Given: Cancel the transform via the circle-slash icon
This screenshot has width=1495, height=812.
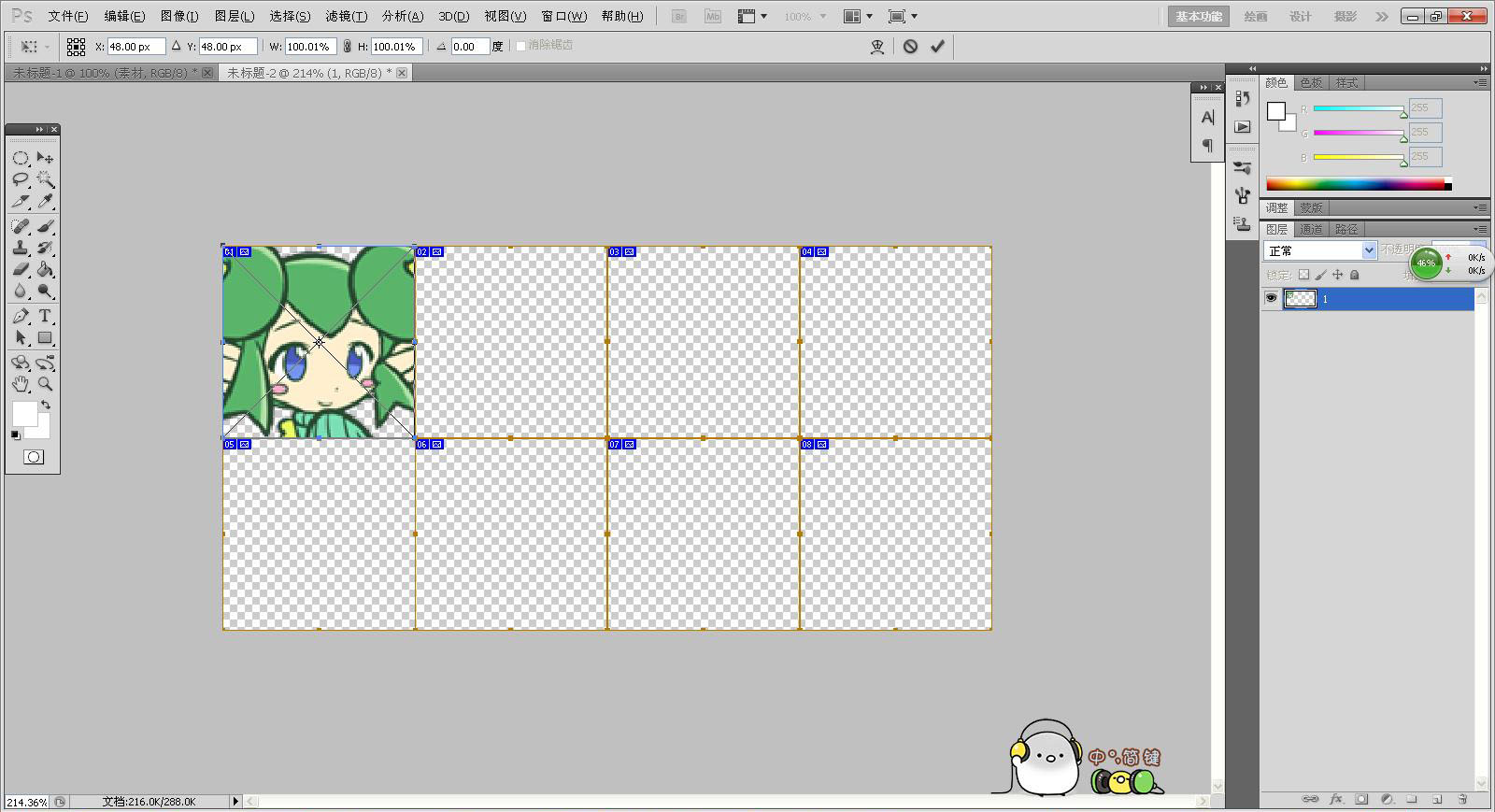Looking at the screenshot, I should coord(910,46).
